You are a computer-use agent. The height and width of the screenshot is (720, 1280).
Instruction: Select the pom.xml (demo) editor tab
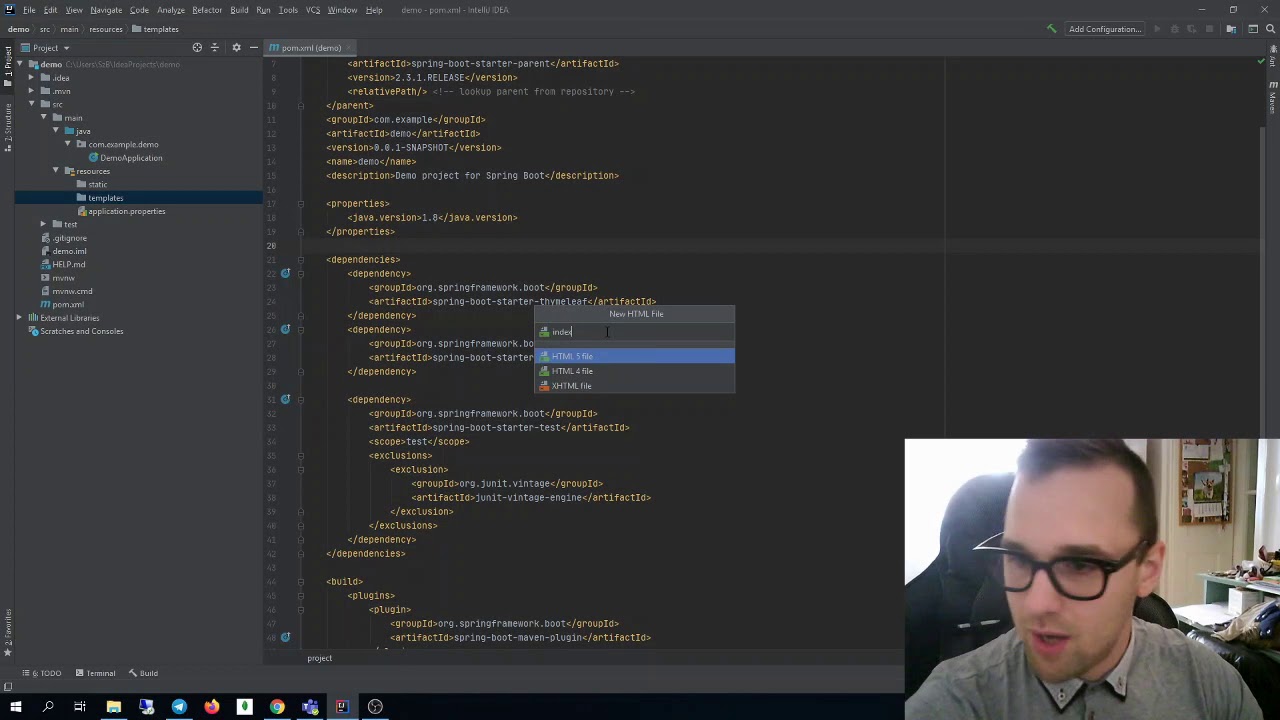click(310, 48)
